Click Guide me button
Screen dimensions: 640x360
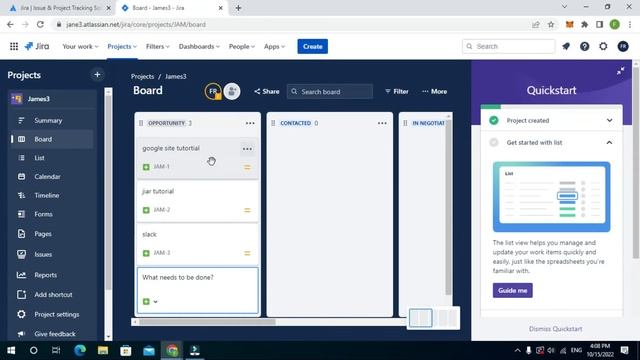pyautogui.click(x=512, y=291)
